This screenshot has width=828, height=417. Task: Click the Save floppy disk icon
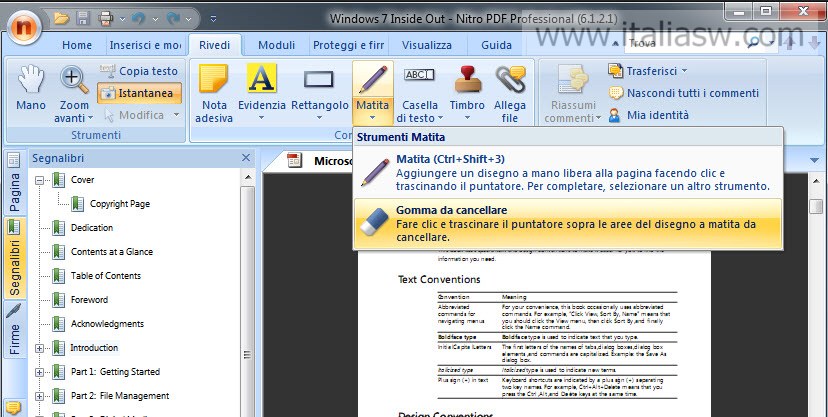tap(83, 19)
